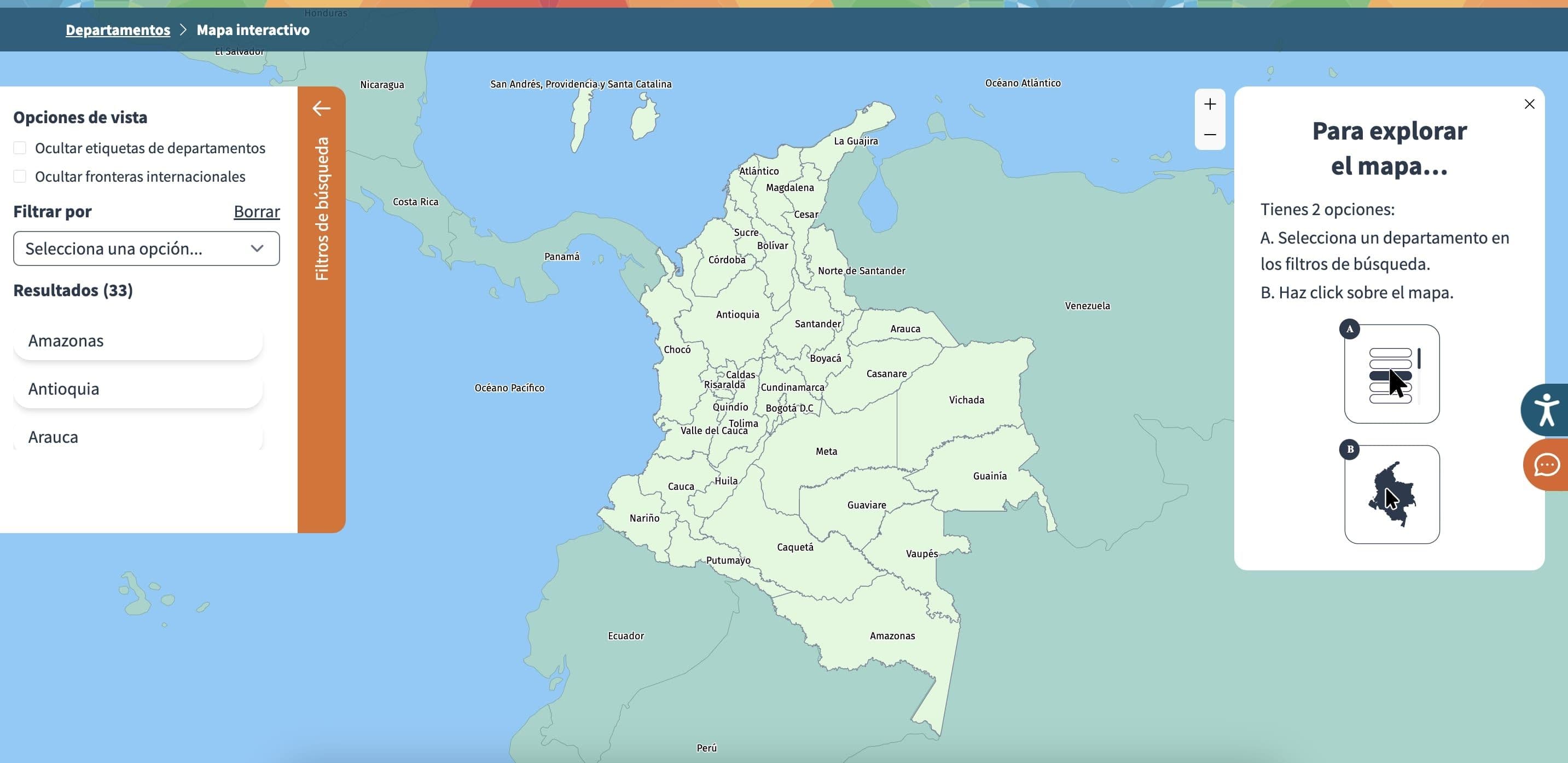This screenshot has height=763, width=1568.
Task: Open the orange chat bubble icon
Action: 1546,465
